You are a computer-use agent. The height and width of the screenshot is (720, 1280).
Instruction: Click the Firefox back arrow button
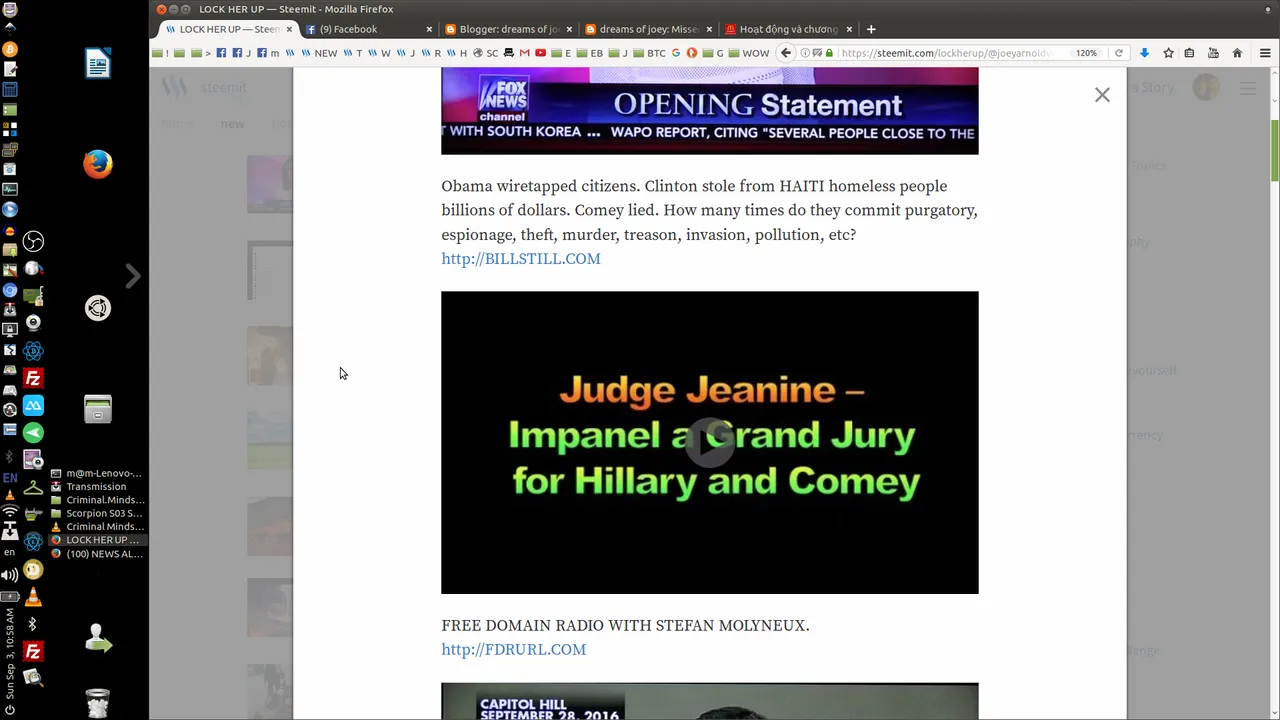(786, 53)
